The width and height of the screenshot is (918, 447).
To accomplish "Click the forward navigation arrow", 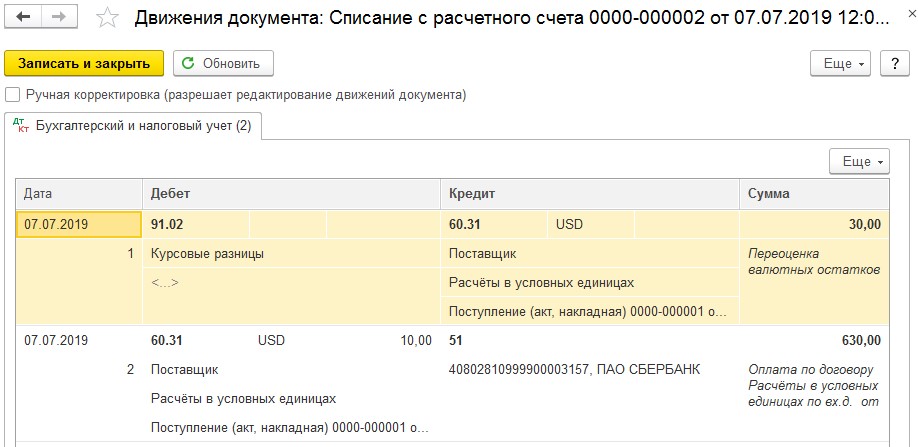I will point(59,18).
